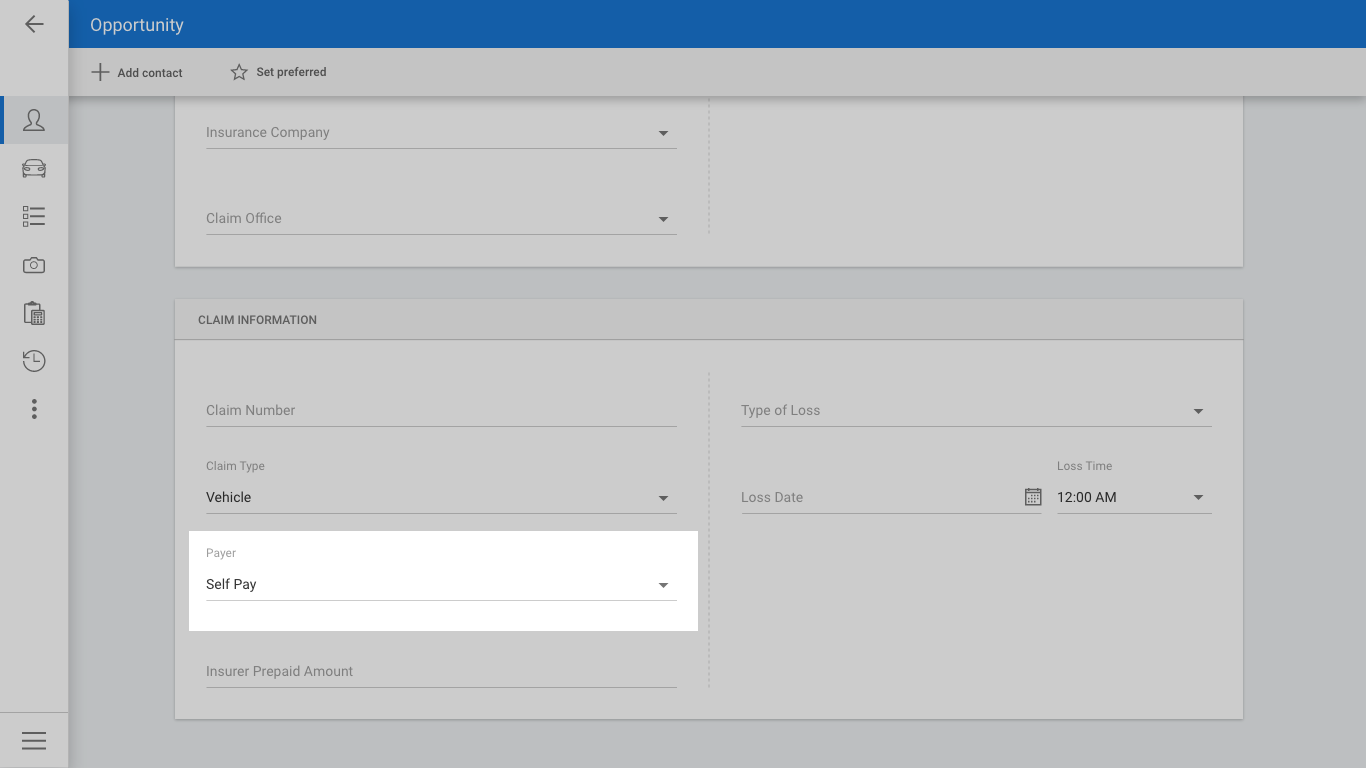Expand the Claim Office dropdown
Screen dimensions: 1366x768
pyautogui.click(x=441, y=219)
